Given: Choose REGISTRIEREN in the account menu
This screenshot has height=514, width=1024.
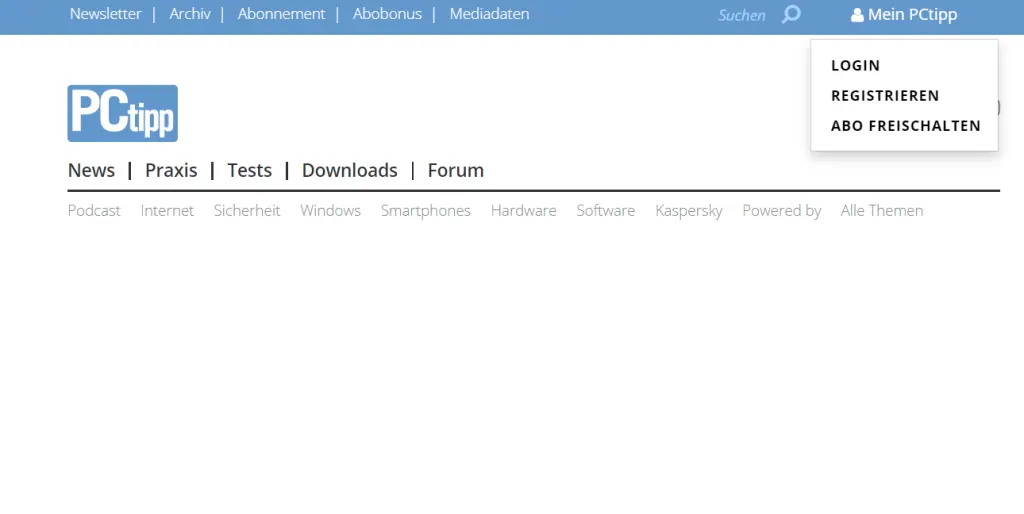Looking at the screenshot, I should click(885, 96).
